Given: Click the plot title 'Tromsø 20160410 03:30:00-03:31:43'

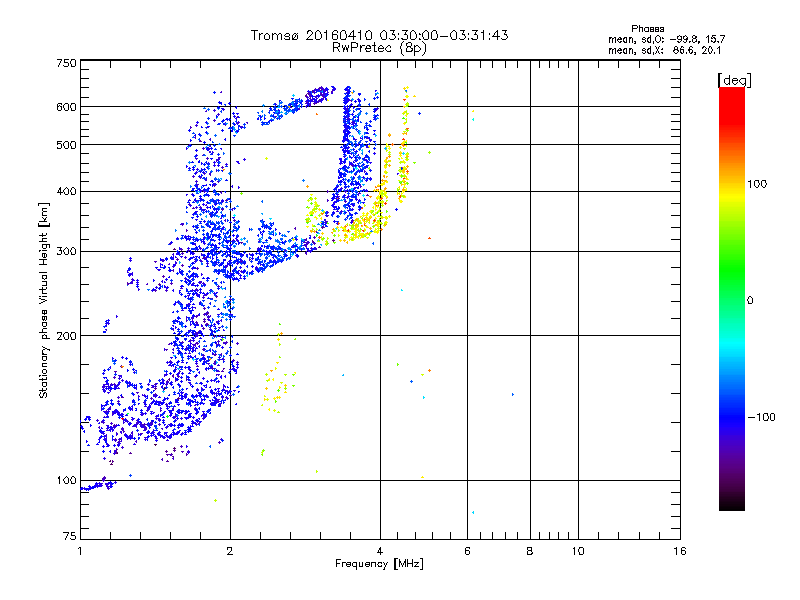Looking at the screenshot, I should [379, 35].
